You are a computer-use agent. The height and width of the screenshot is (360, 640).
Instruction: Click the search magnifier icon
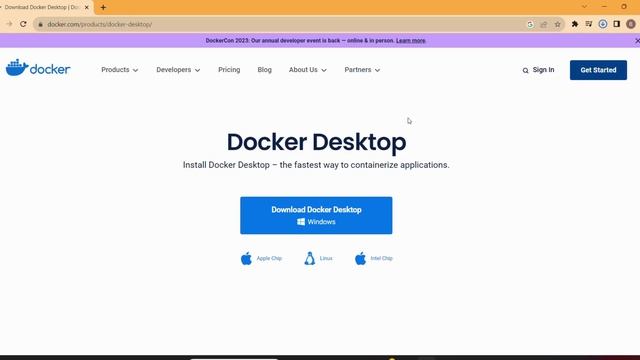[x=525, y=71]
